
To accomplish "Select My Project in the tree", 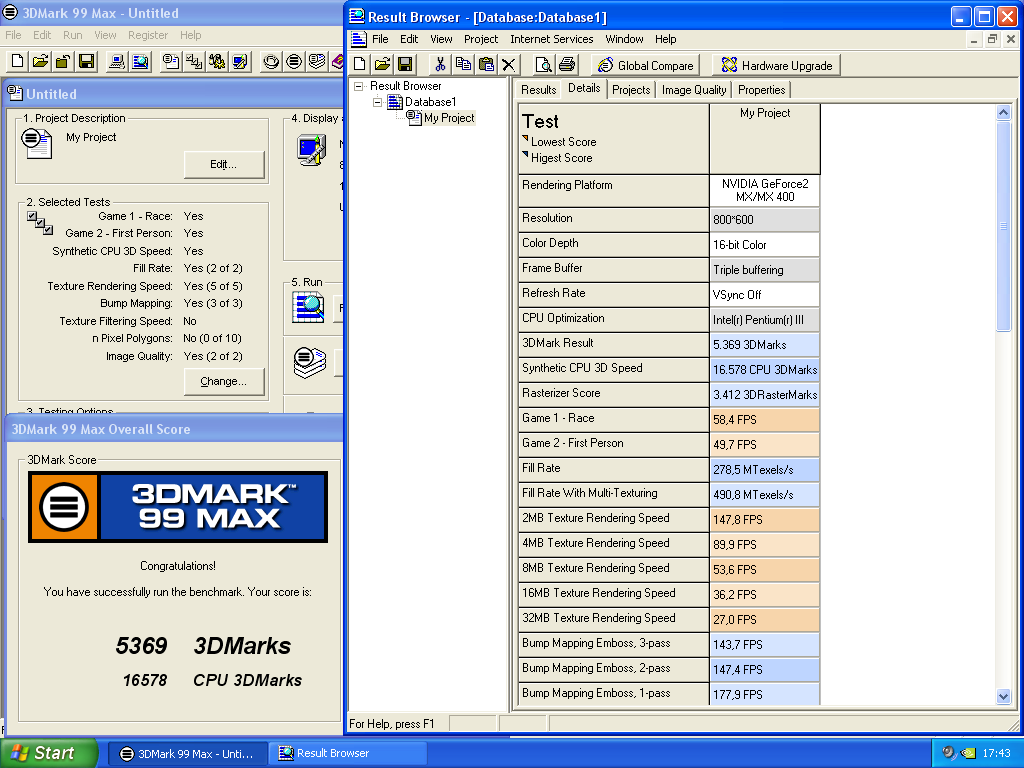I will (449, 118).
